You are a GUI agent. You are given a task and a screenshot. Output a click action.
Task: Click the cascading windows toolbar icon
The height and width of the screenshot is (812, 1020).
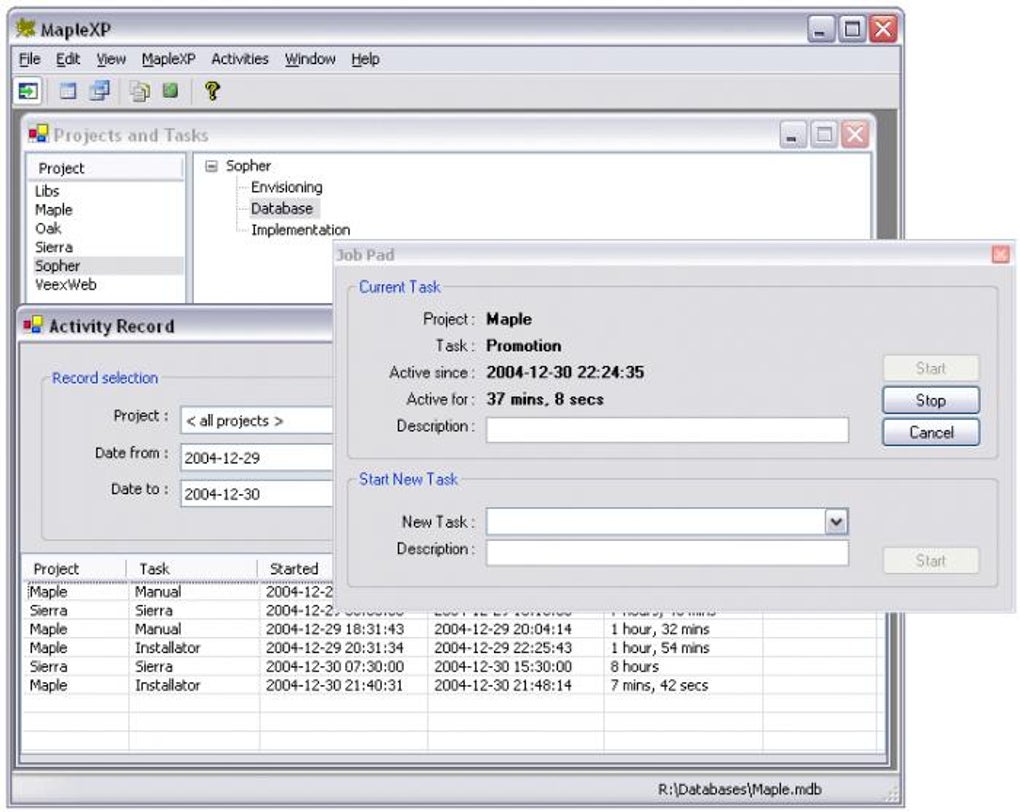pos(99,91)
